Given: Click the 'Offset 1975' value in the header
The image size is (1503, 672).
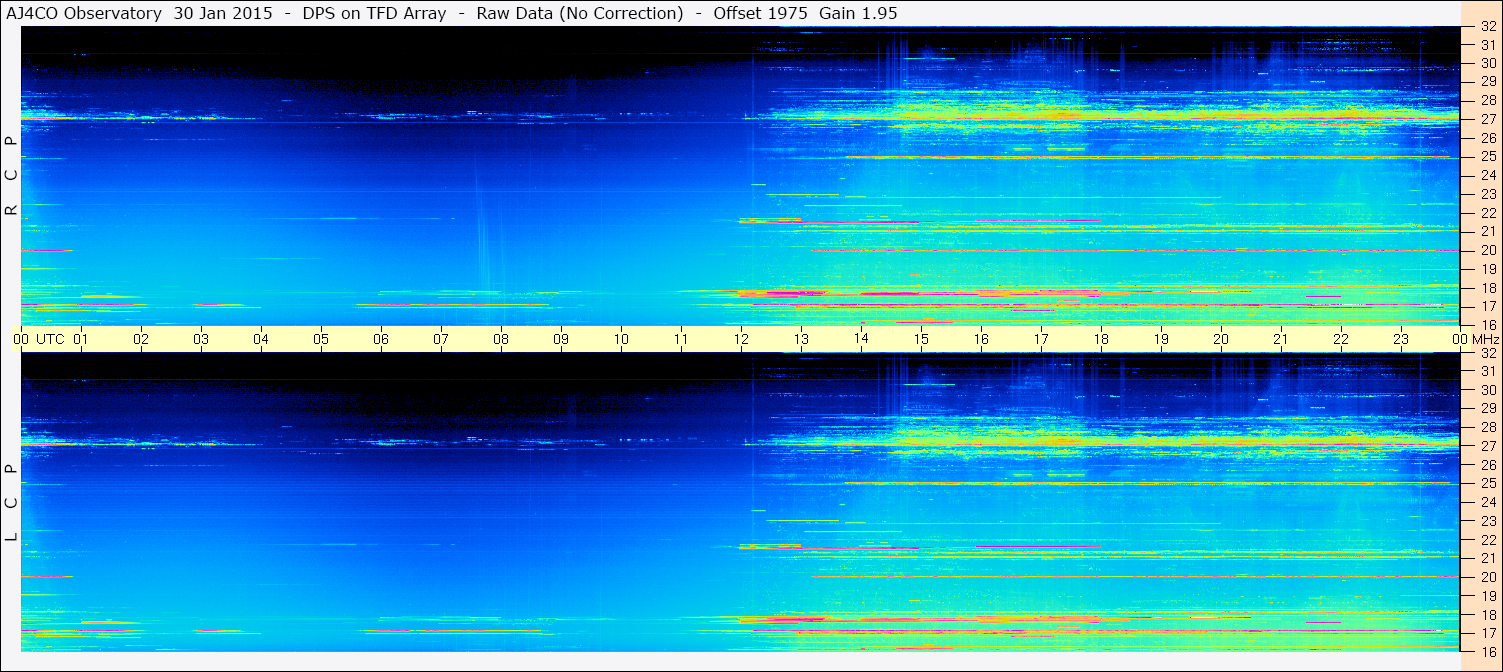Looking at the screenshot, I should [760, 13].
